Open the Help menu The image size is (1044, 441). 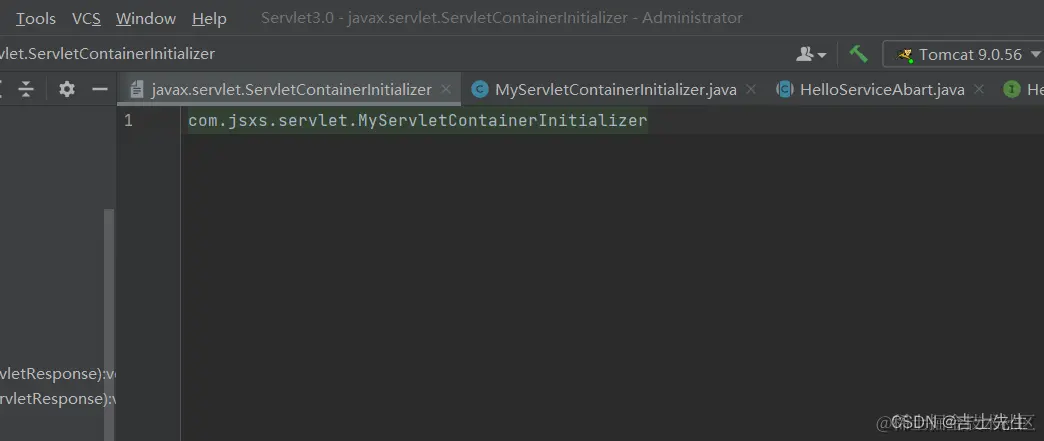click(209, 19)
